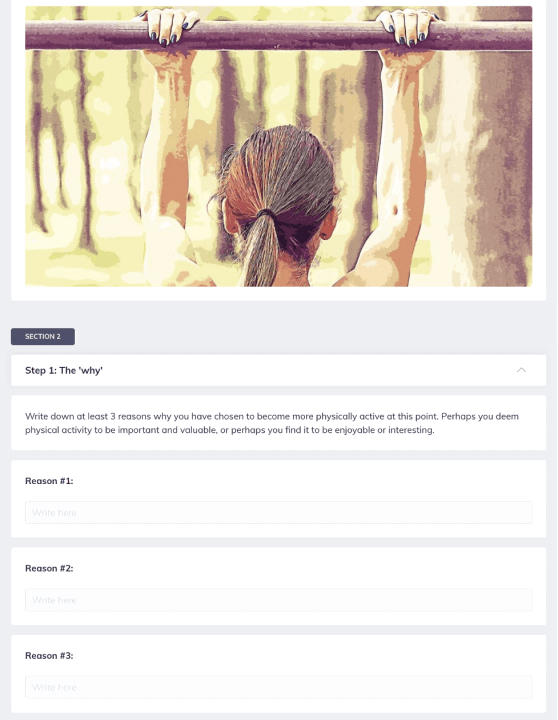The image size is (558, 720).
Task: Focus the Reason #3 text field
Action: 278,687
